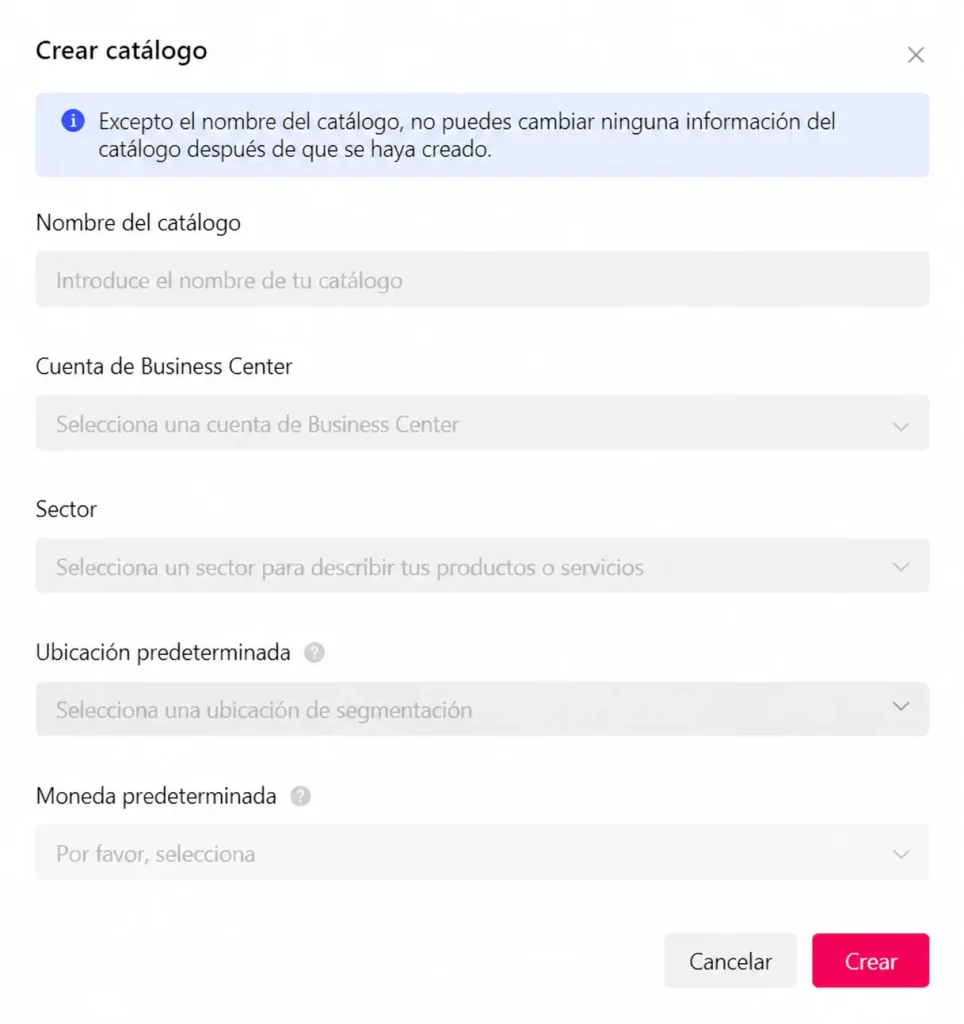Open help icon beside Ubicación predeterminada
This screenshot has height=1024, width=964.
pos(314,652)
